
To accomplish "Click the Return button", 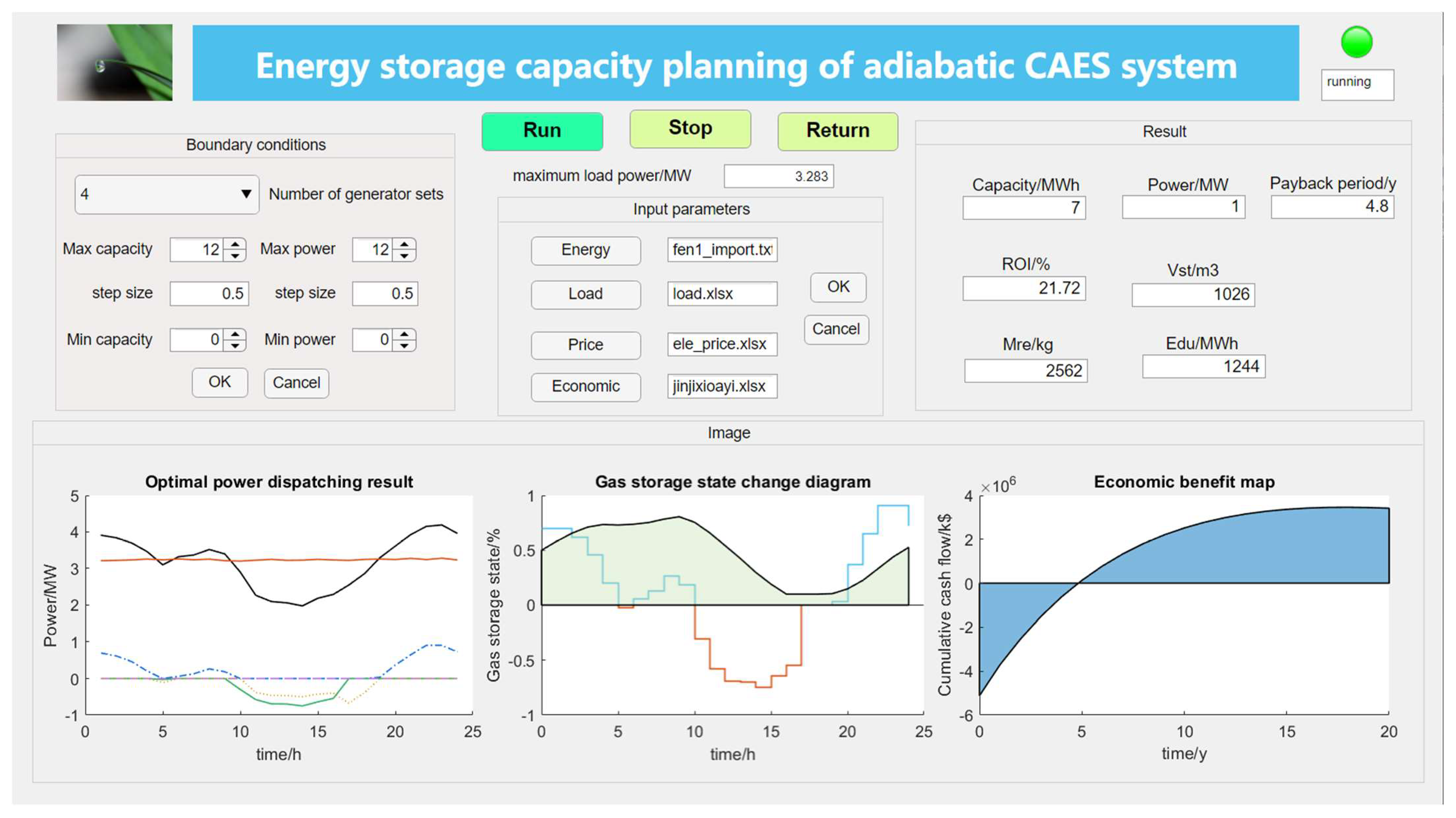I will [x=837, y=131].
